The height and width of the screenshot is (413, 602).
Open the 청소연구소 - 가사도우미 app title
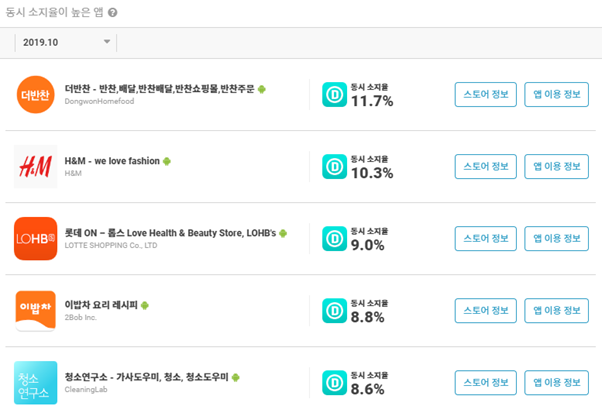click(x=146, y=377)
